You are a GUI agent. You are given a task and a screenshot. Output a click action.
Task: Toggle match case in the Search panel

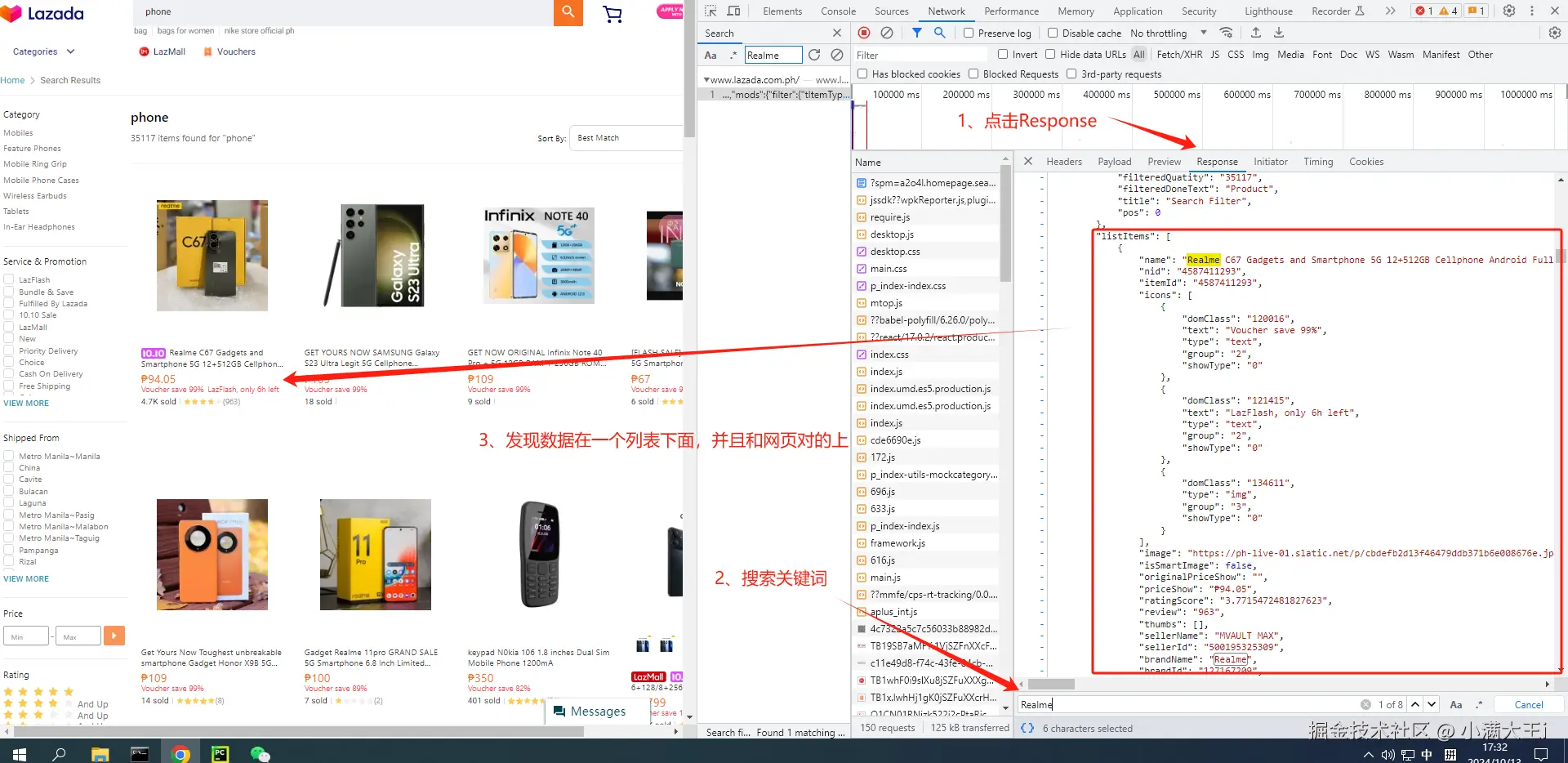click(x=710, y=55)
